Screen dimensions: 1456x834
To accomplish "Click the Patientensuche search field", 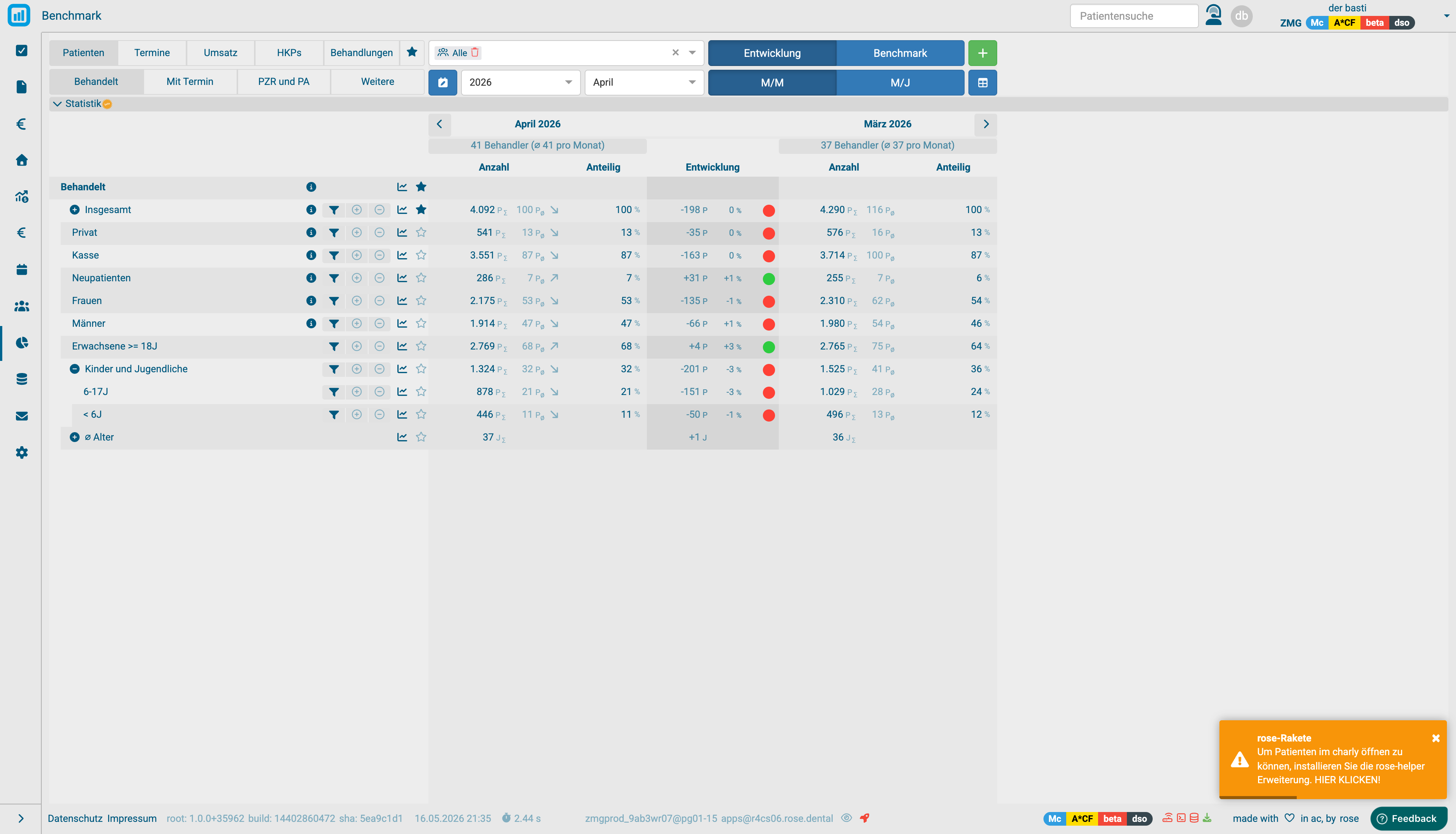I will click(x=1134, y=16).
